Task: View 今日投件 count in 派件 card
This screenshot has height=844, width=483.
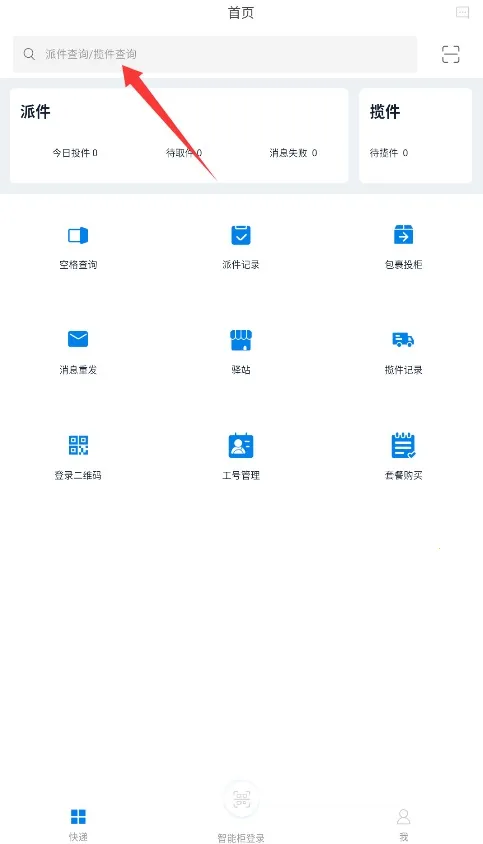Action: pos(75,153)
